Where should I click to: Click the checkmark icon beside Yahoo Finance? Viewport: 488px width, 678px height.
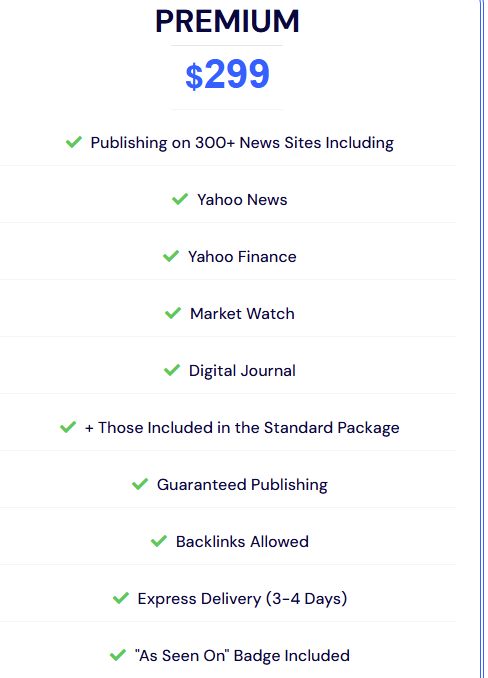pyautogui.click(x=171, y=256)
